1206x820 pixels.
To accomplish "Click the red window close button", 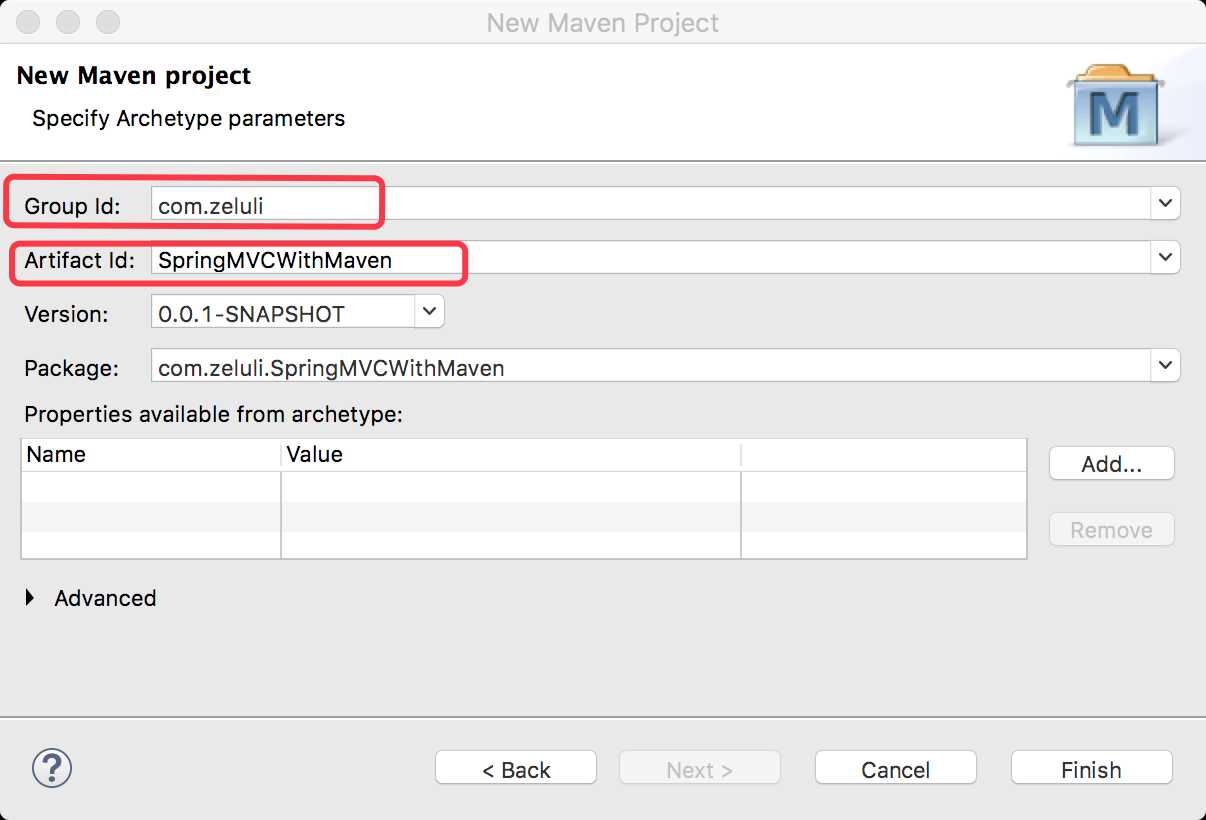I will point(30,22).
